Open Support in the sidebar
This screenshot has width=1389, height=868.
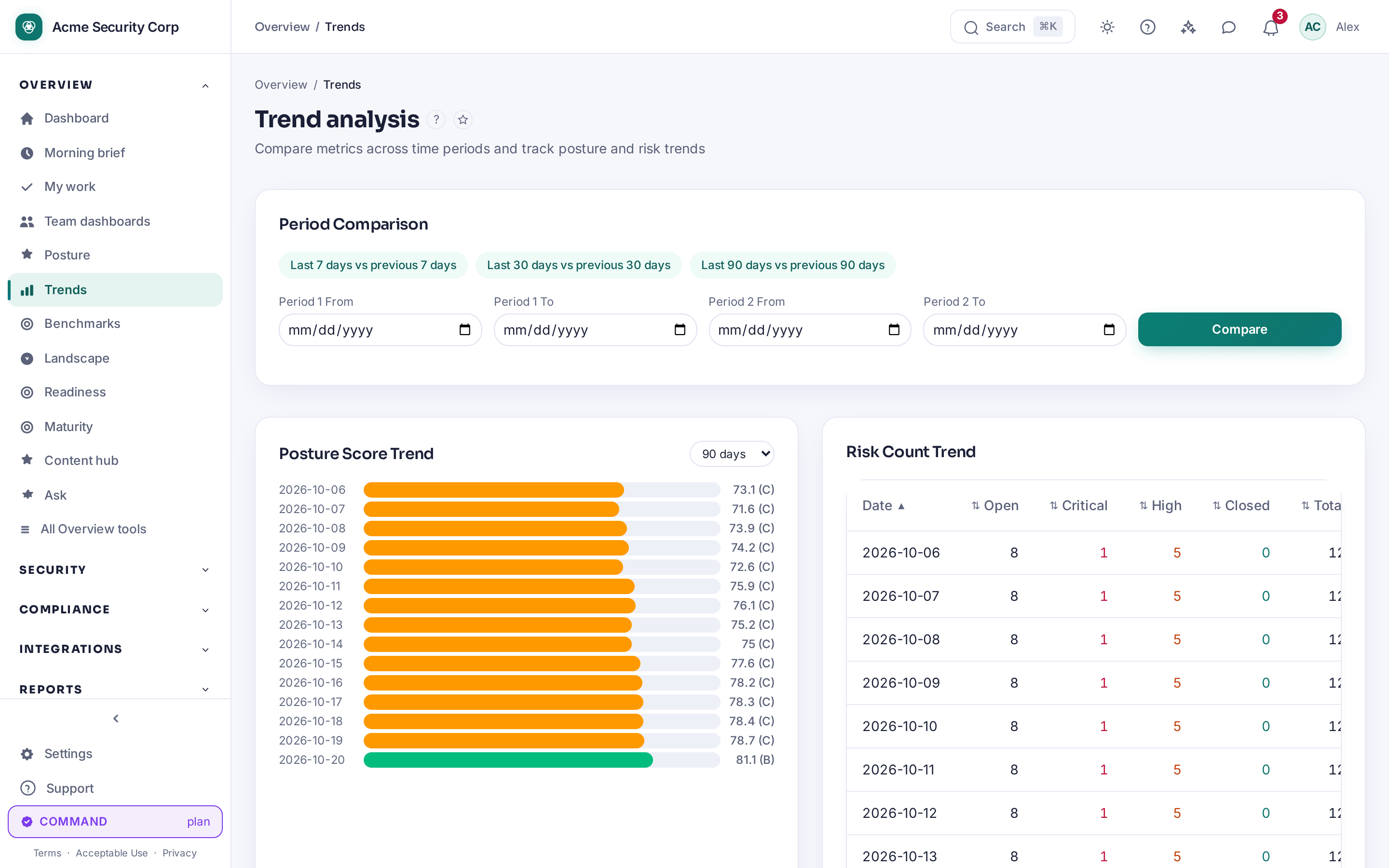pos(115,788)
